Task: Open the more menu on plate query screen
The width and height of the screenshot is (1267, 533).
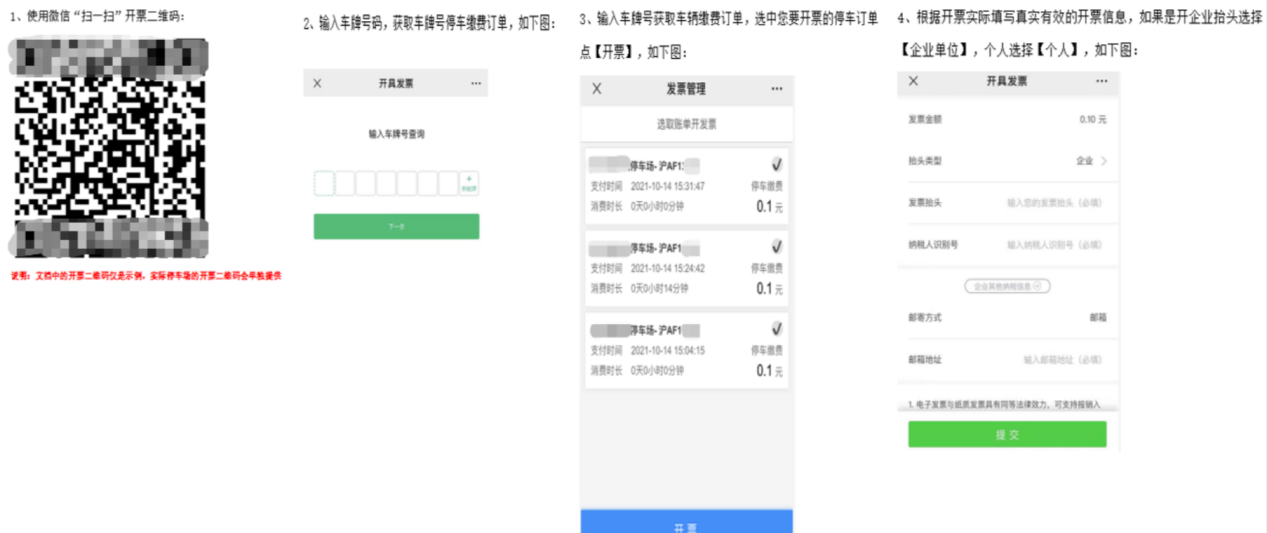Action: (x=476, y=83)
